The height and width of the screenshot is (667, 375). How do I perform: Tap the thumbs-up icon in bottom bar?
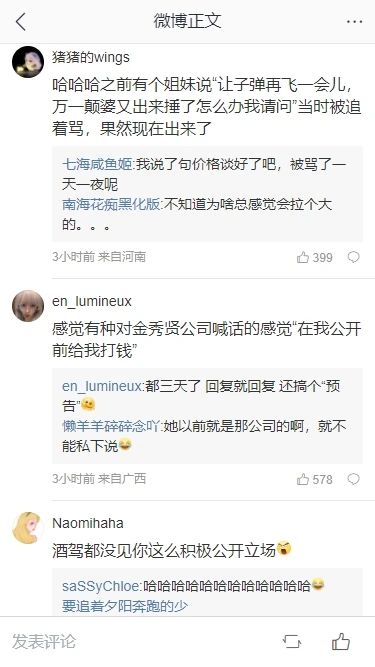click(341, 641)
